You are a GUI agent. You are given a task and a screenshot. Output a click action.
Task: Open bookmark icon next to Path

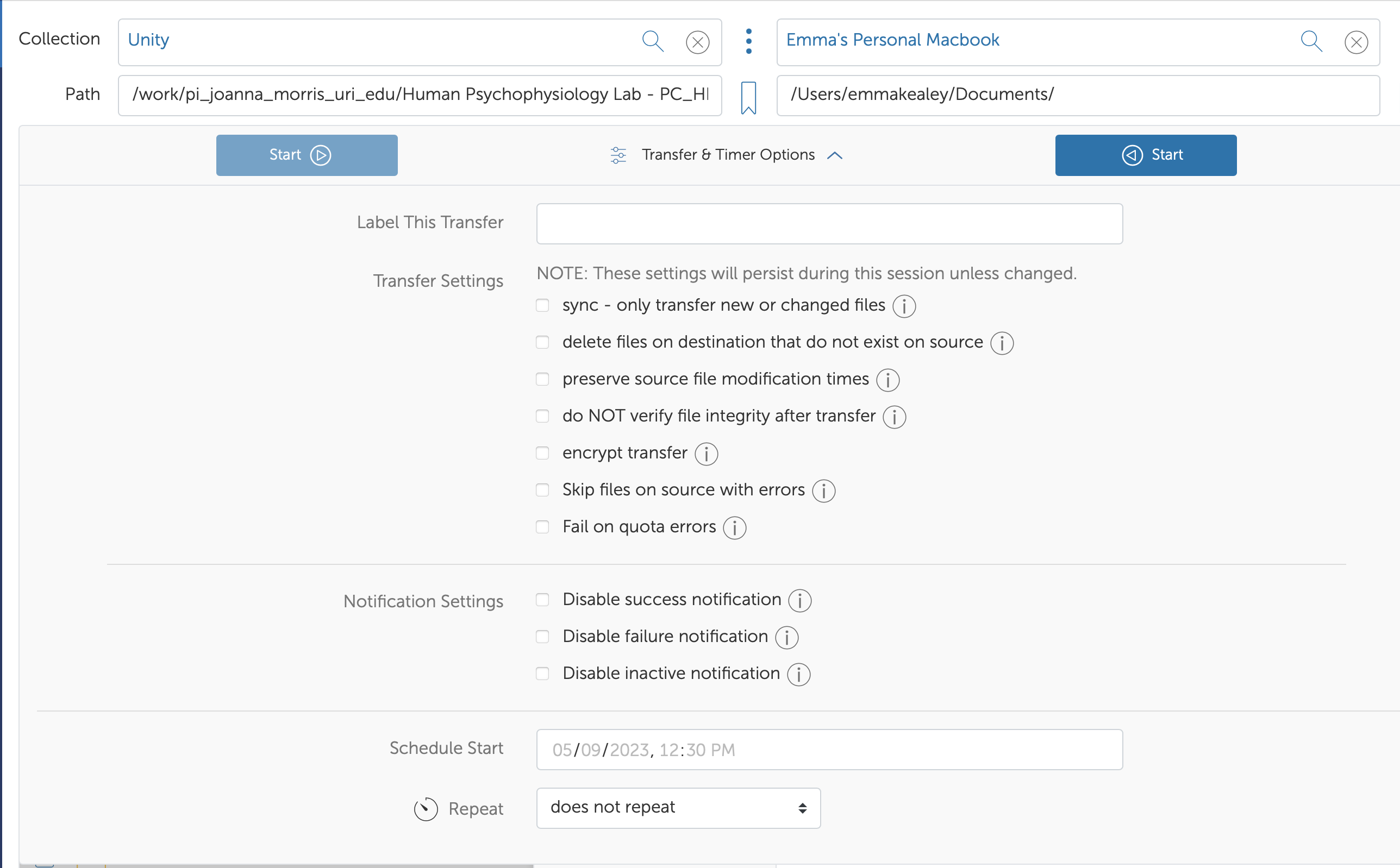tap(748, 98)
